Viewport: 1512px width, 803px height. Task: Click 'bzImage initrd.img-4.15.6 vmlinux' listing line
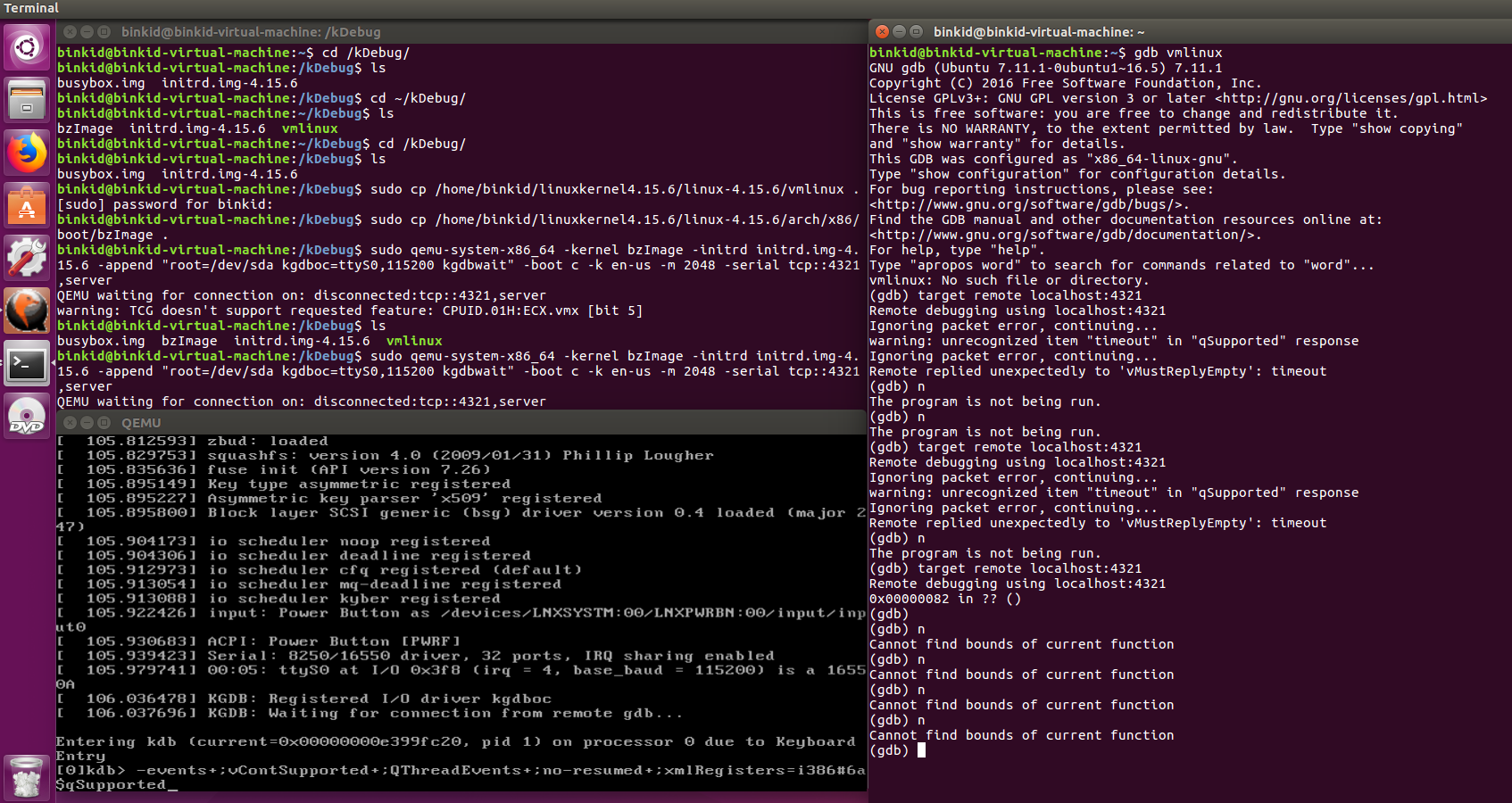tap(197, 128)
